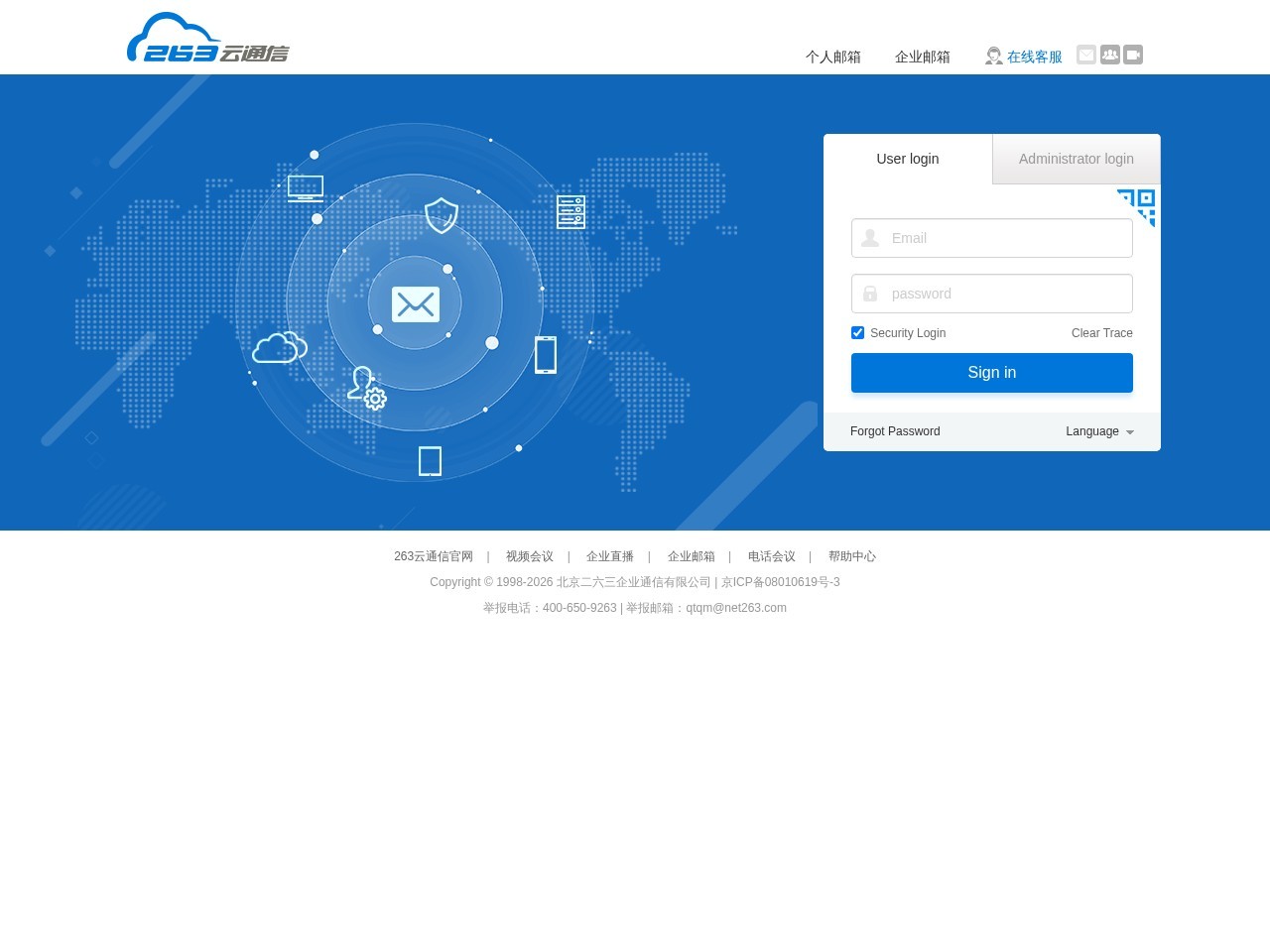Open the Forgot Password link
1270x952 pixels.
pyautogui.click(x=895, y=431)
